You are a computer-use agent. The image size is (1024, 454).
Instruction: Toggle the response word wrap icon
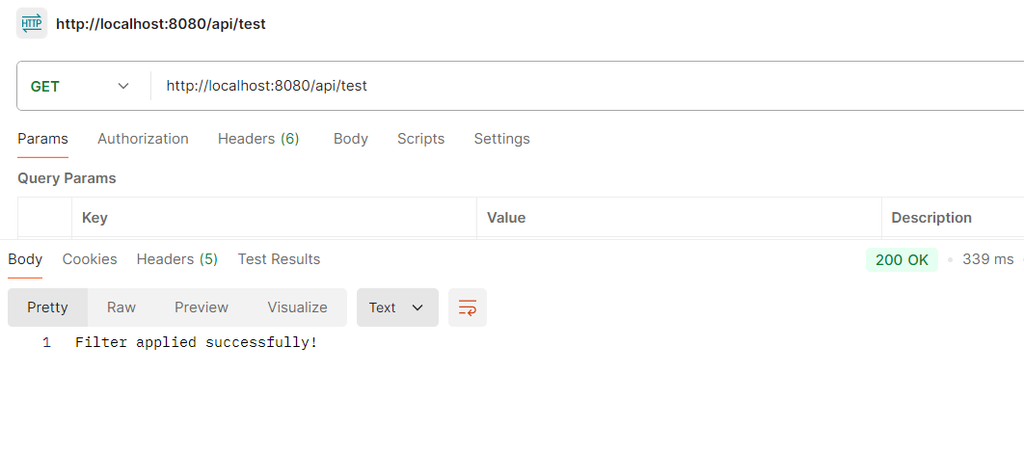coord(468,308)
